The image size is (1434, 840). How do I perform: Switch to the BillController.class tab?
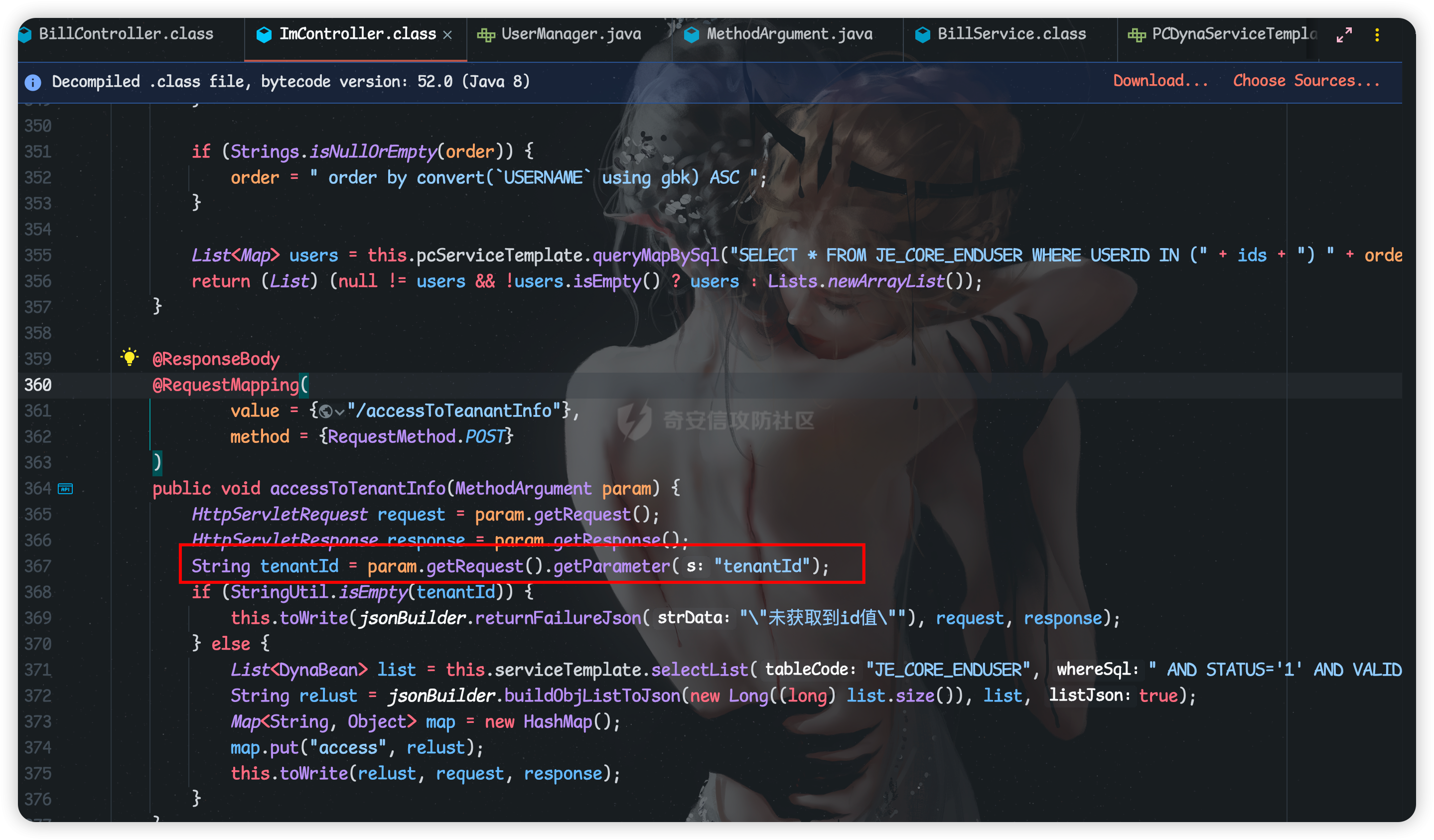click(126, 34)
